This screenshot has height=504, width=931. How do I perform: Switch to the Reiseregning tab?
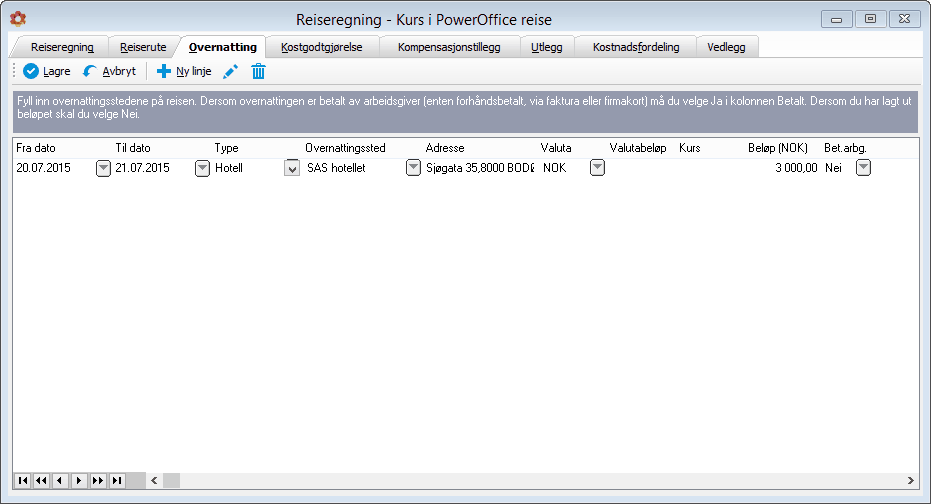(x=62, y=47)
